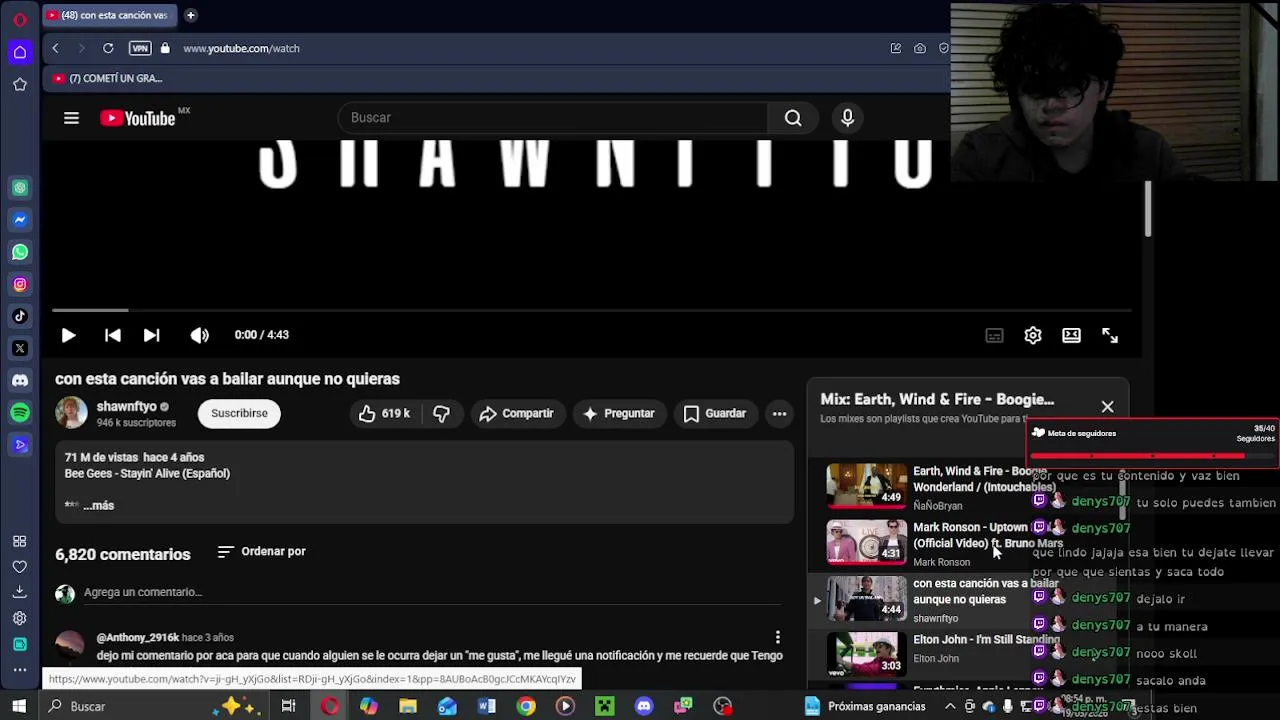Open options menu on Anthony_2916k comment
Screen dimensions: 1280x720
click(777, 637)
